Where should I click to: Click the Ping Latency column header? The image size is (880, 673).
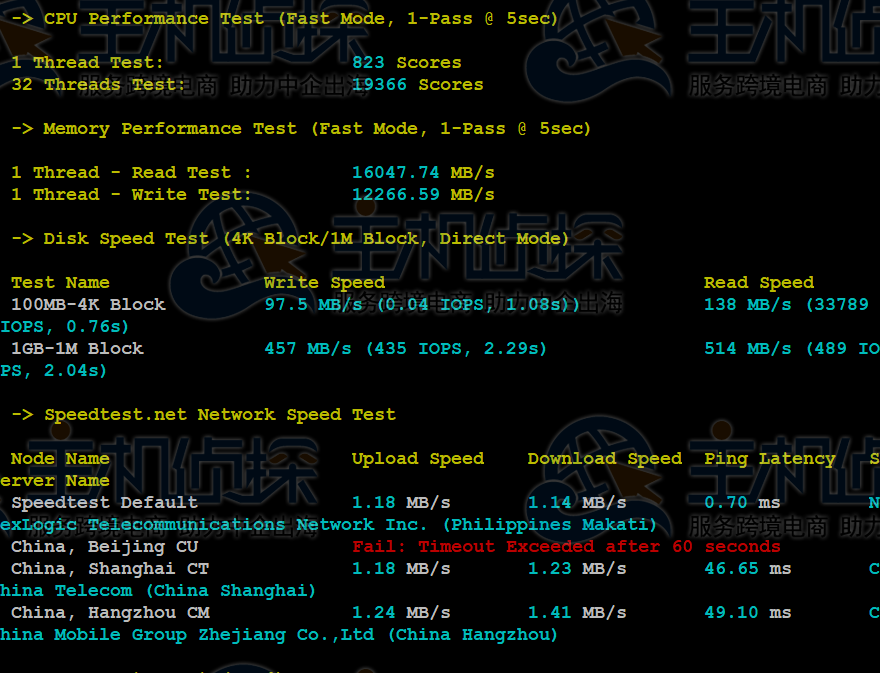769,459
